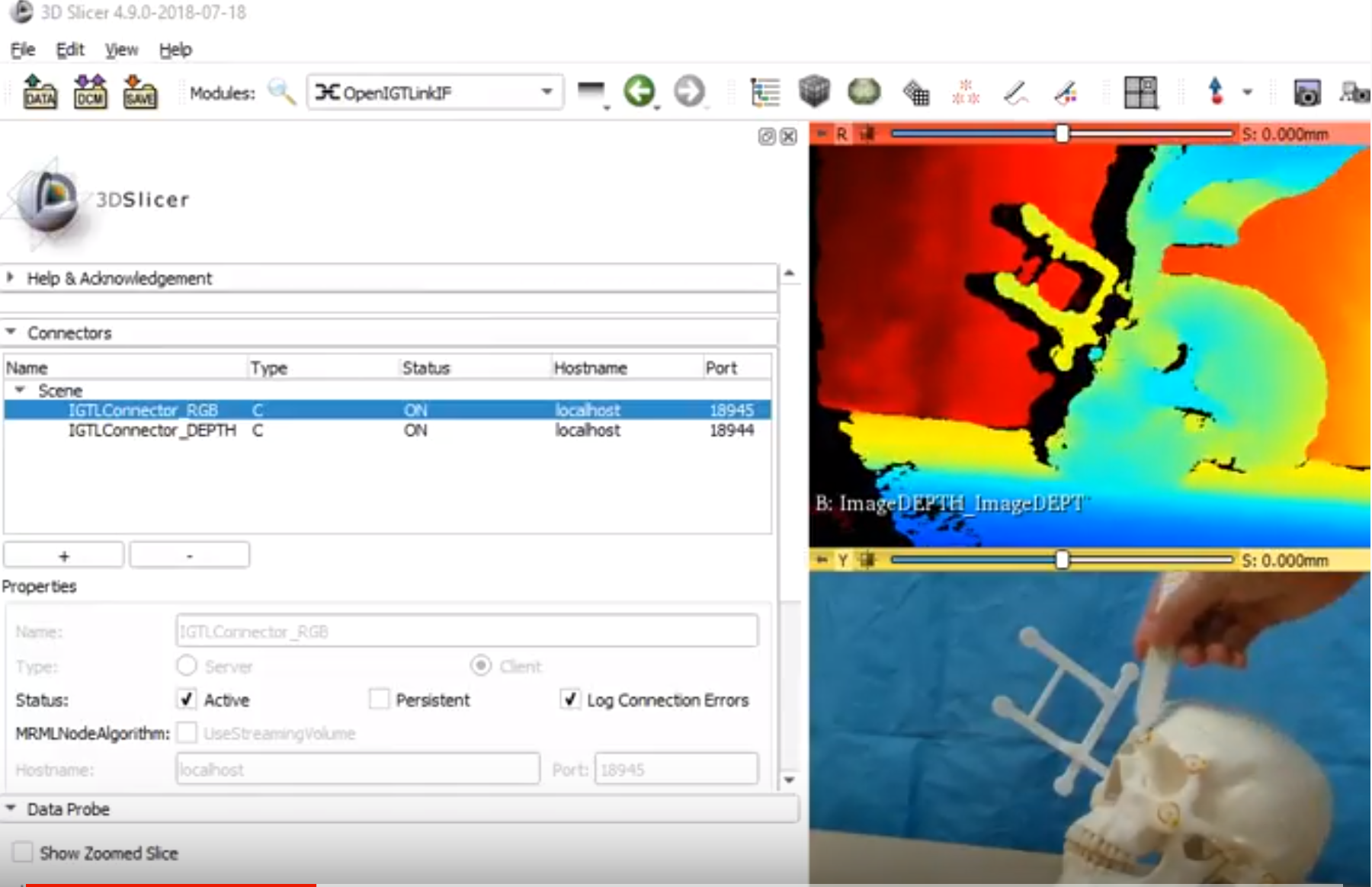Open the view layout selector grid icon
1372x887 pixels.
pos(1141,91)
